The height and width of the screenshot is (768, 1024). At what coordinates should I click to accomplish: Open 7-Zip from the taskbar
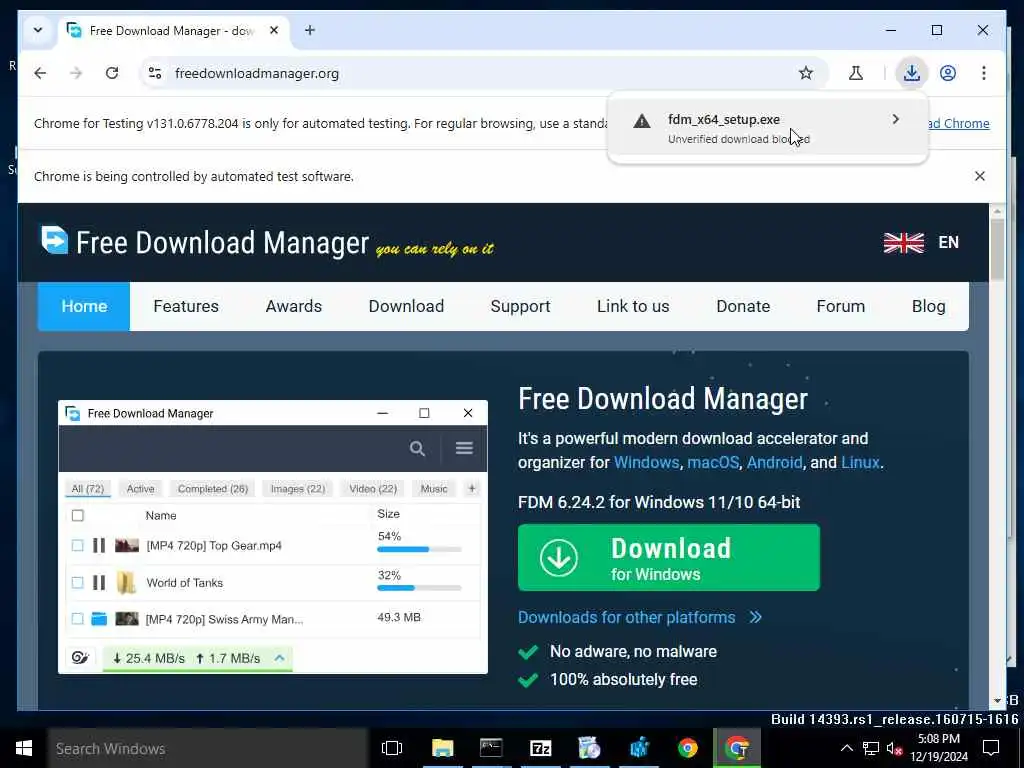[541, 748]
